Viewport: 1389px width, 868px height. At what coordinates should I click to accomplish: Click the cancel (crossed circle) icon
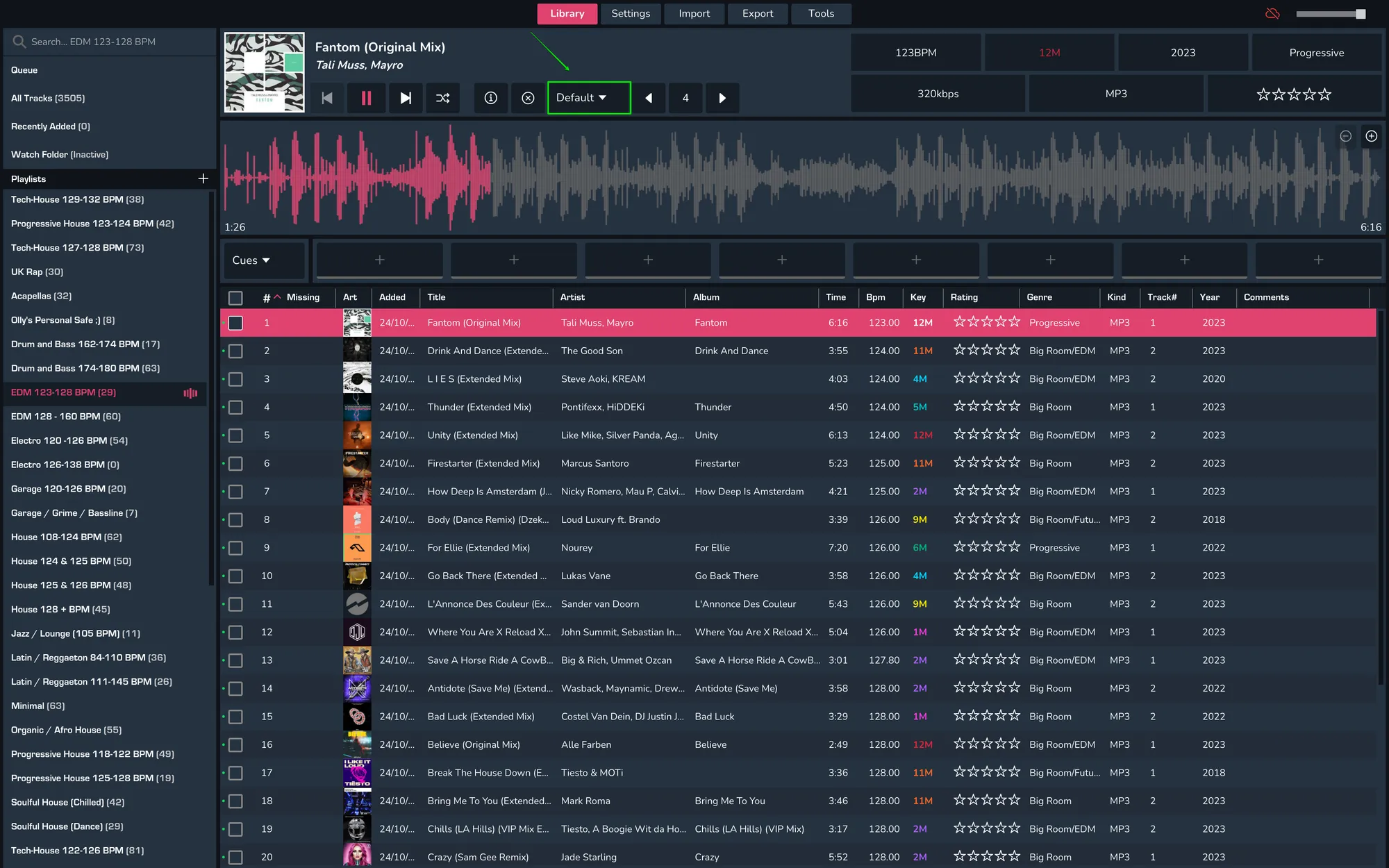tap(528, 98)
